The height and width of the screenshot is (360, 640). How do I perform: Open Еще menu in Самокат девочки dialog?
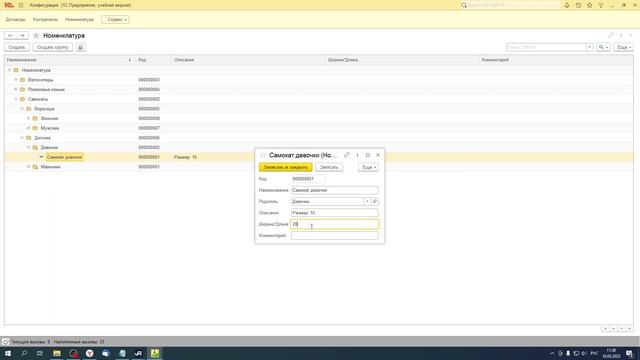pyautogui.click(x=368, y=167)
